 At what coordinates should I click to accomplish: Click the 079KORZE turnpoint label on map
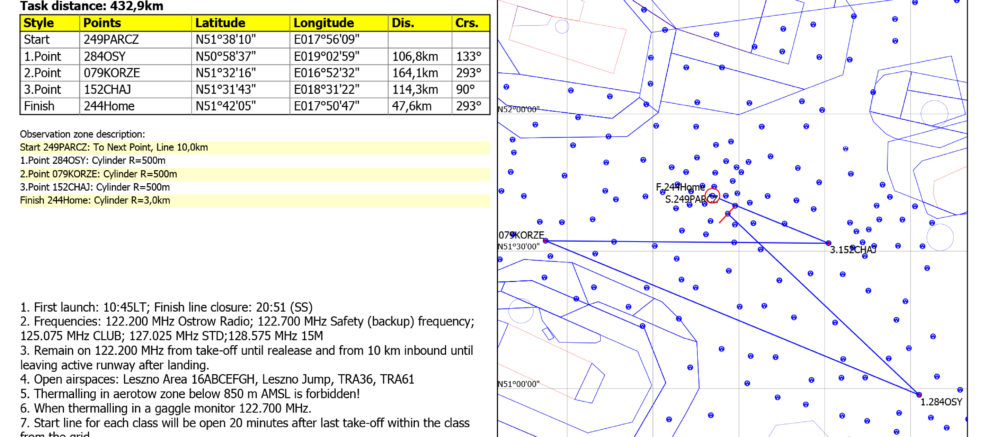point(521,235)
